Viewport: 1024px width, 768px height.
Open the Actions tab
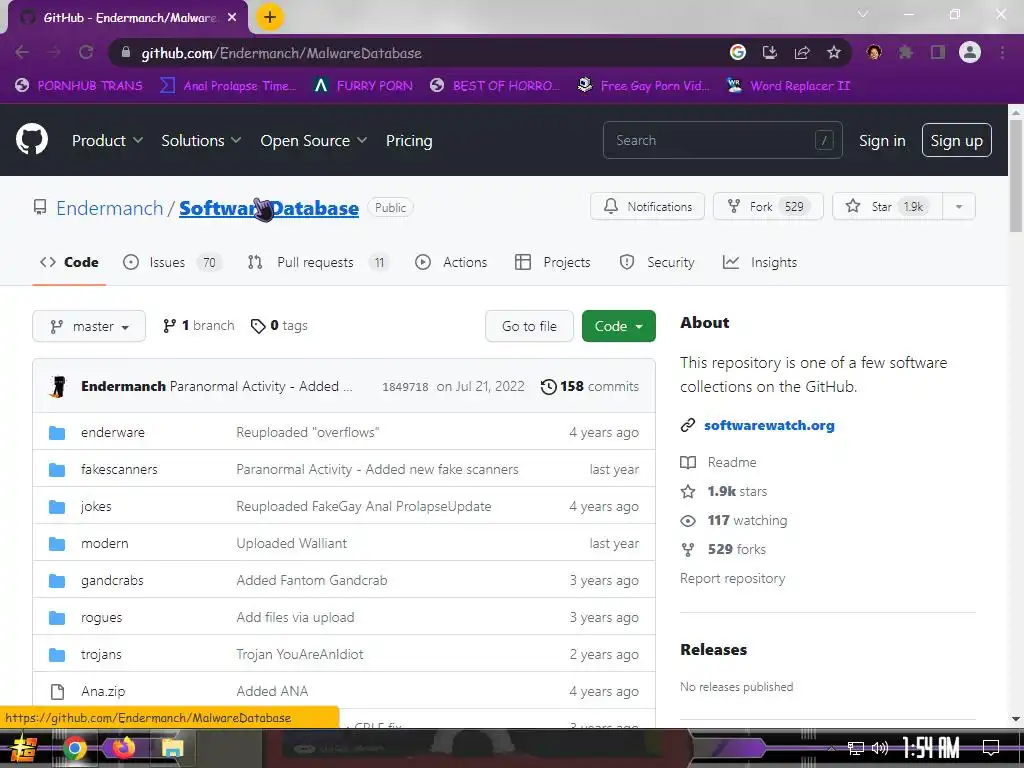click(451, 262)
